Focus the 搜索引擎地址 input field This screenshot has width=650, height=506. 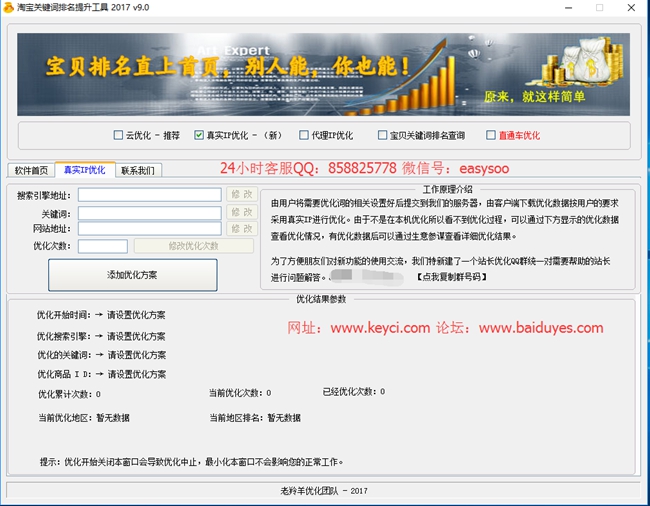pyautogui.click(x=150, y=195)
